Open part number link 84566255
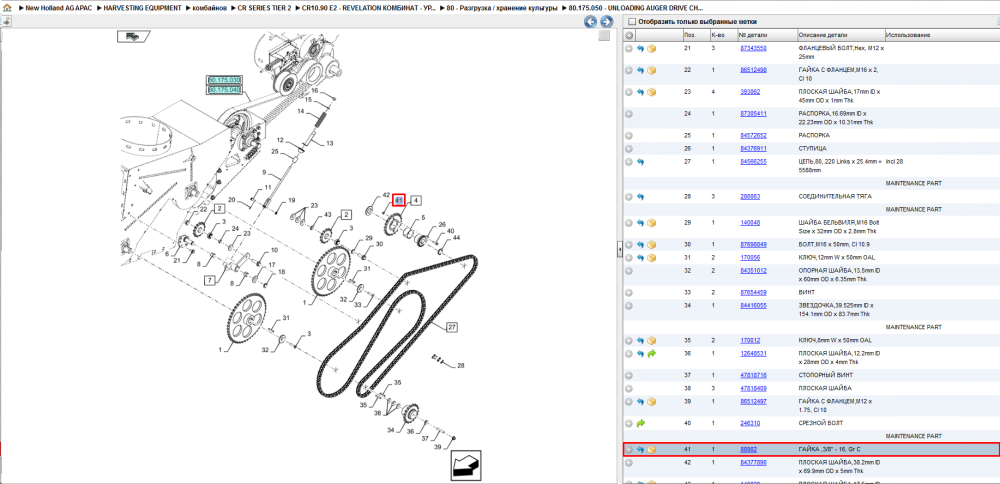 (753, 162)
